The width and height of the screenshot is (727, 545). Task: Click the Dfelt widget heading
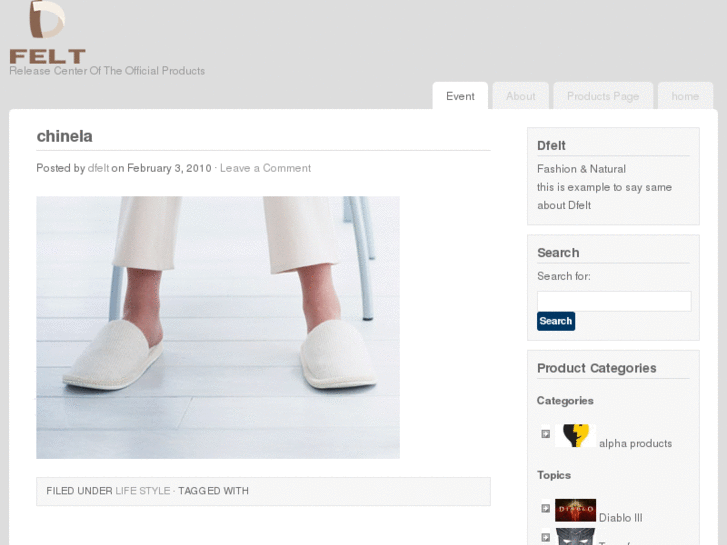tap(551, 146)
